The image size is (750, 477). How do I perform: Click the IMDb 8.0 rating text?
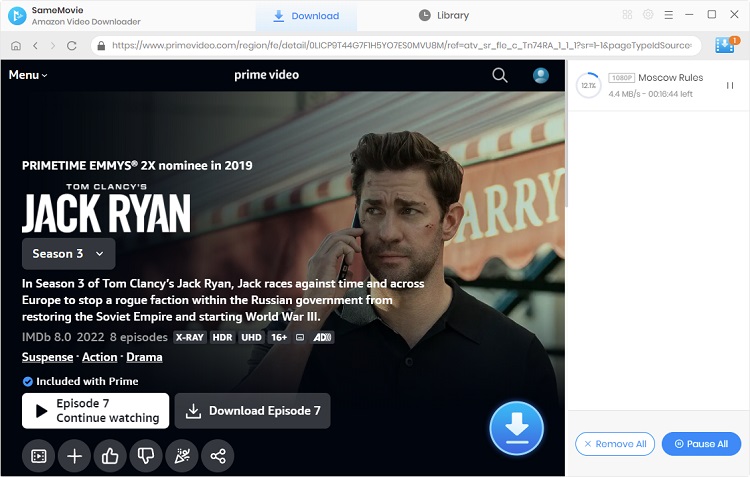click(46, 337)
